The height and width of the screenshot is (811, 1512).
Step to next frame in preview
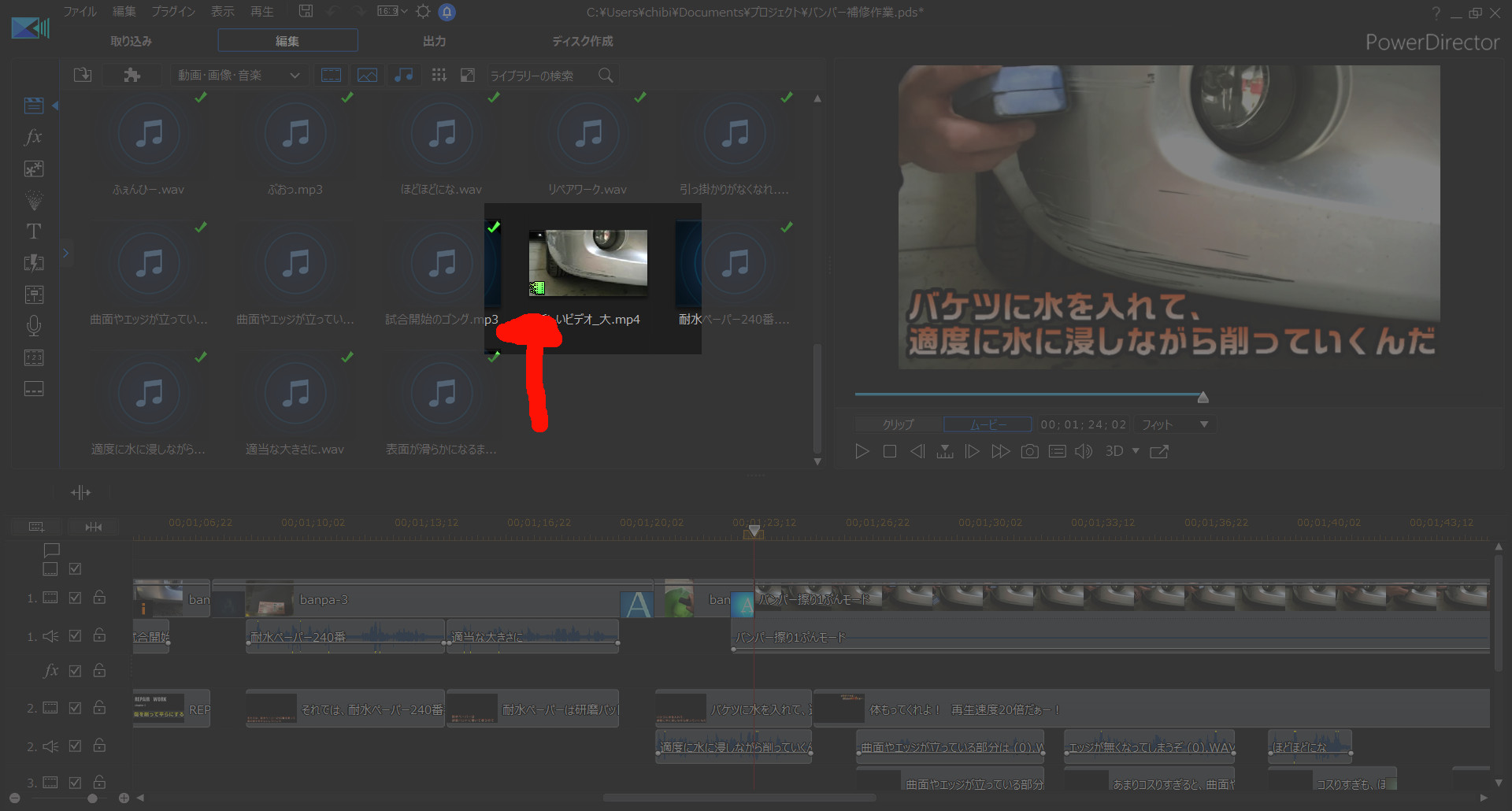click(973, 451)
